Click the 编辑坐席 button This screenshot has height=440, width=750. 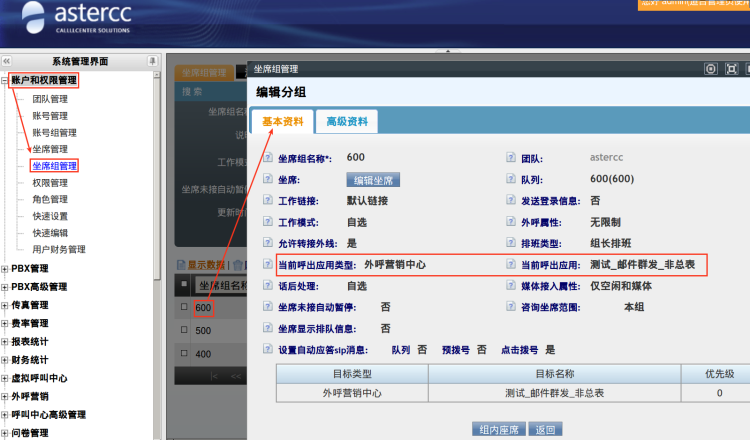click(373, 180)
